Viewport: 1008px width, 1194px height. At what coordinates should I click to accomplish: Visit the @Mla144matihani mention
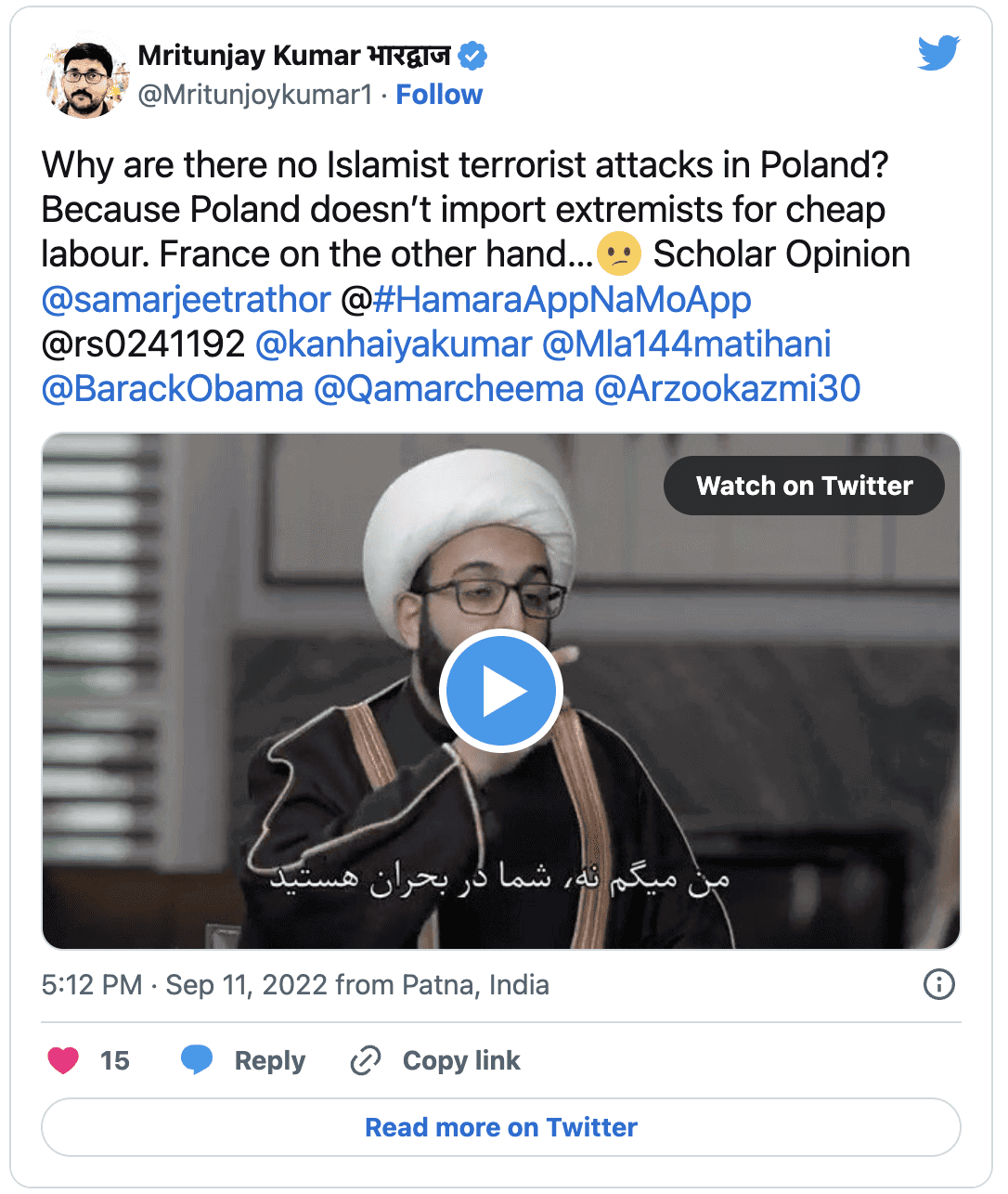(x=686, y=344)
